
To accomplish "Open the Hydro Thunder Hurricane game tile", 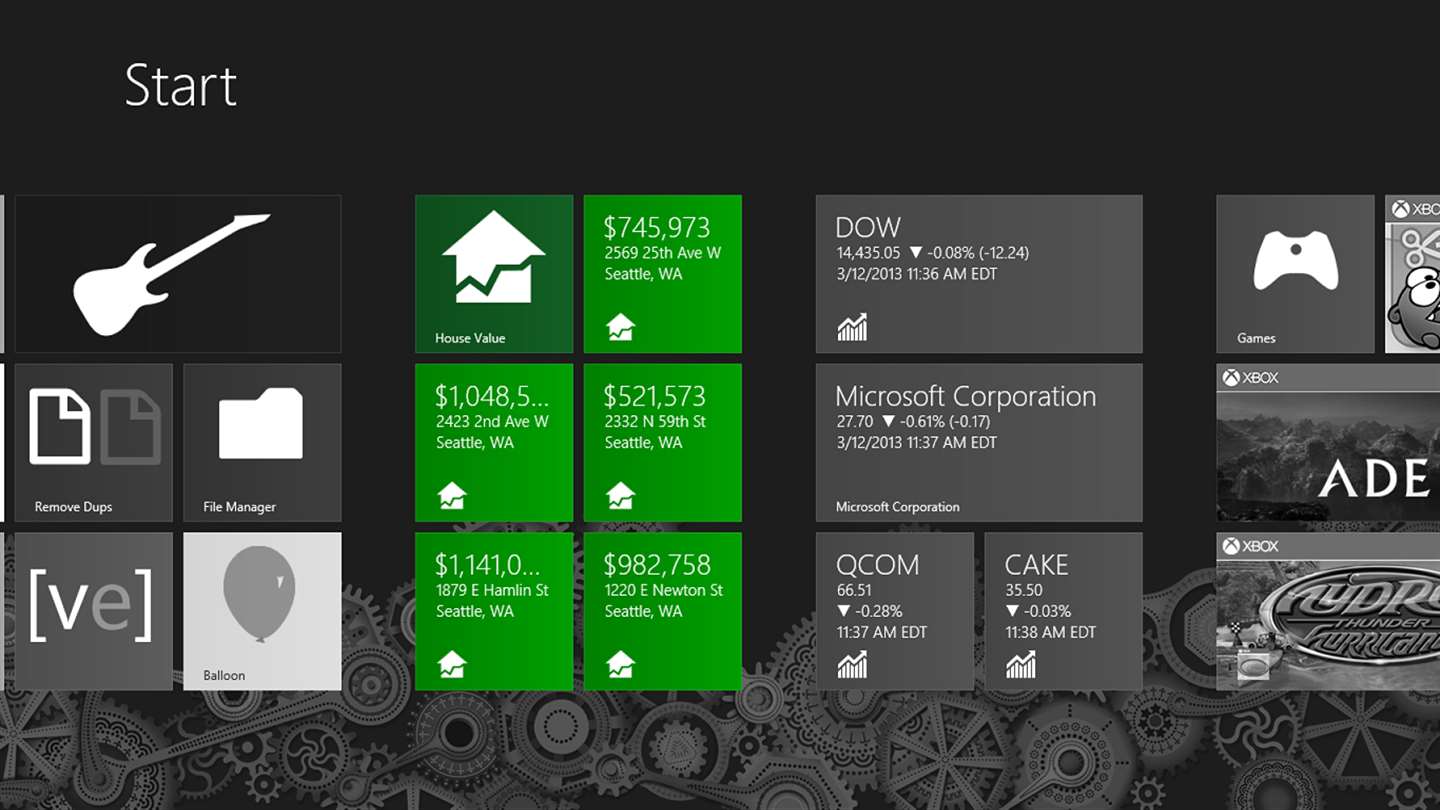I will click(1328, 611).
